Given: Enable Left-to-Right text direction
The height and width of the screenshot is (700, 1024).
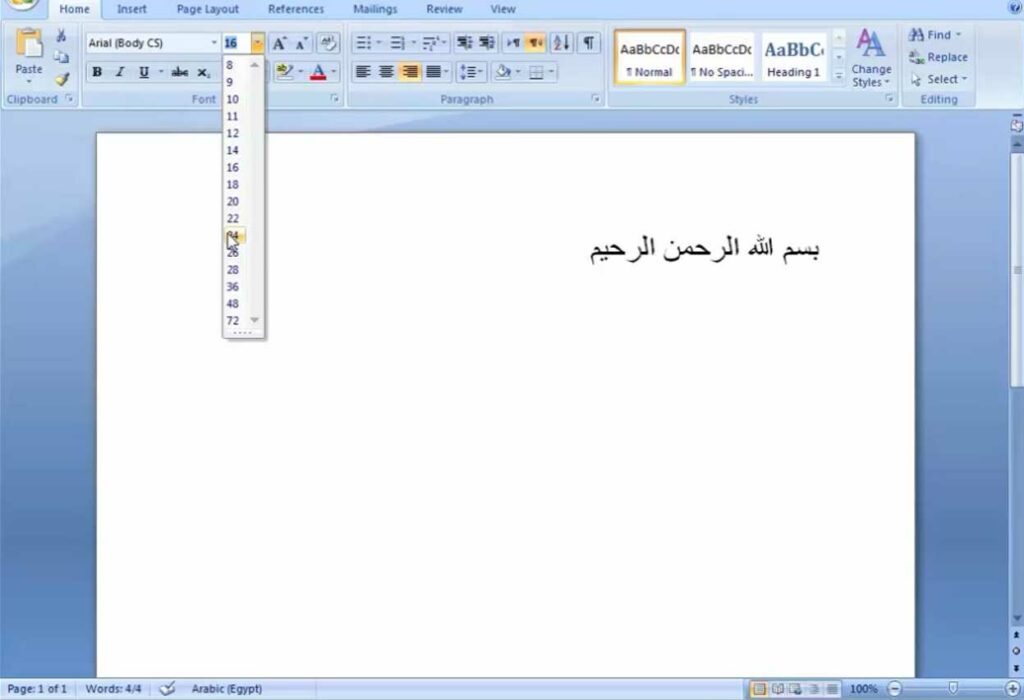Looking at the screenshot, I should (513, 43).
